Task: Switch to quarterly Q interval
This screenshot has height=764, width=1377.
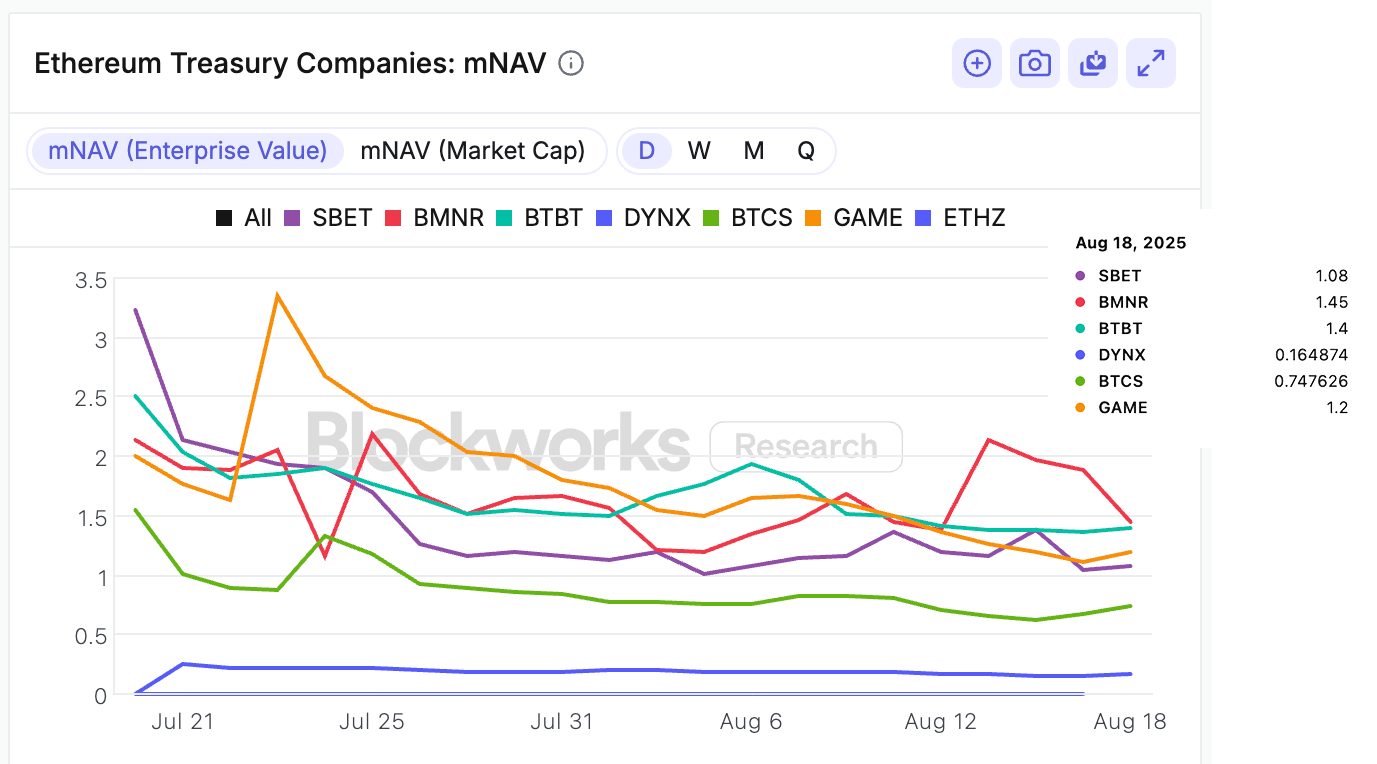Action: pos(806,151)
